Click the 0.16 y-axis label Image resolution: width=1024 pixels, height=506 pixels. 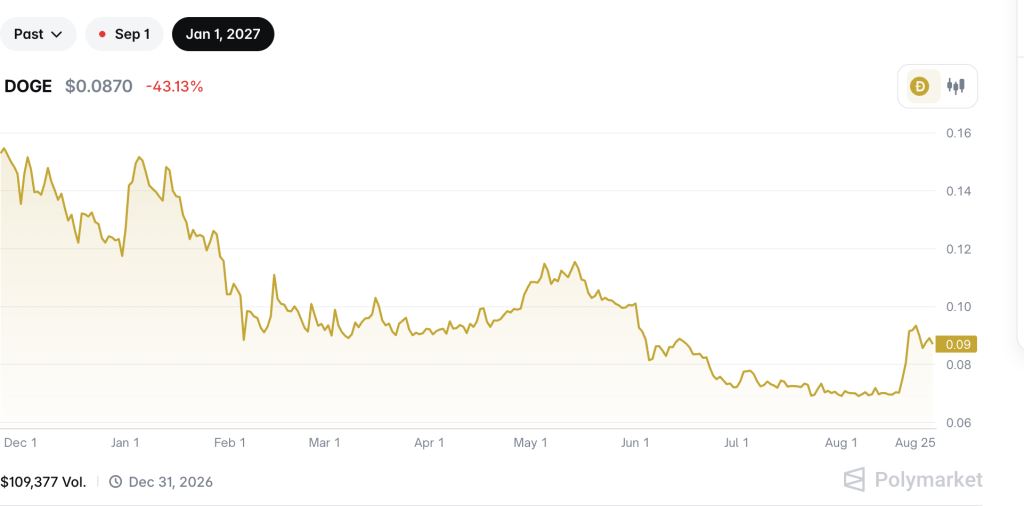[x=959, y=133]
